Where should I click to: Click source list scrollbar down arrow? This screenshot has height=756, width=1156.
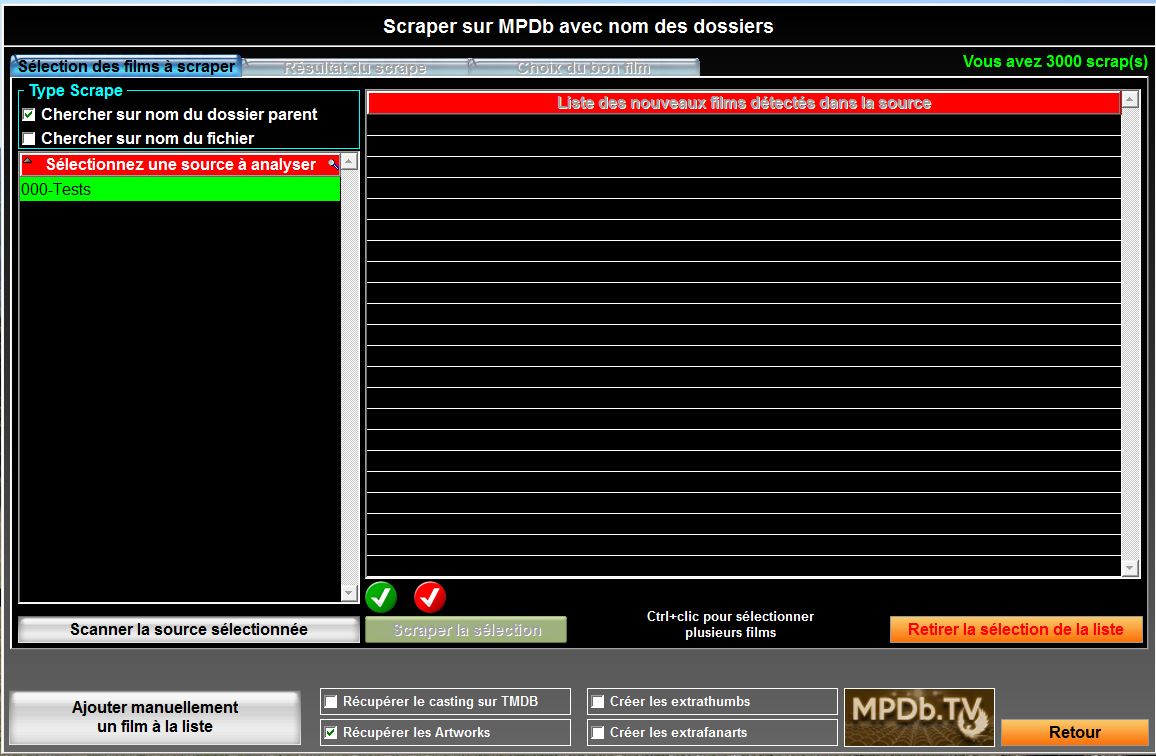(349, 593)
